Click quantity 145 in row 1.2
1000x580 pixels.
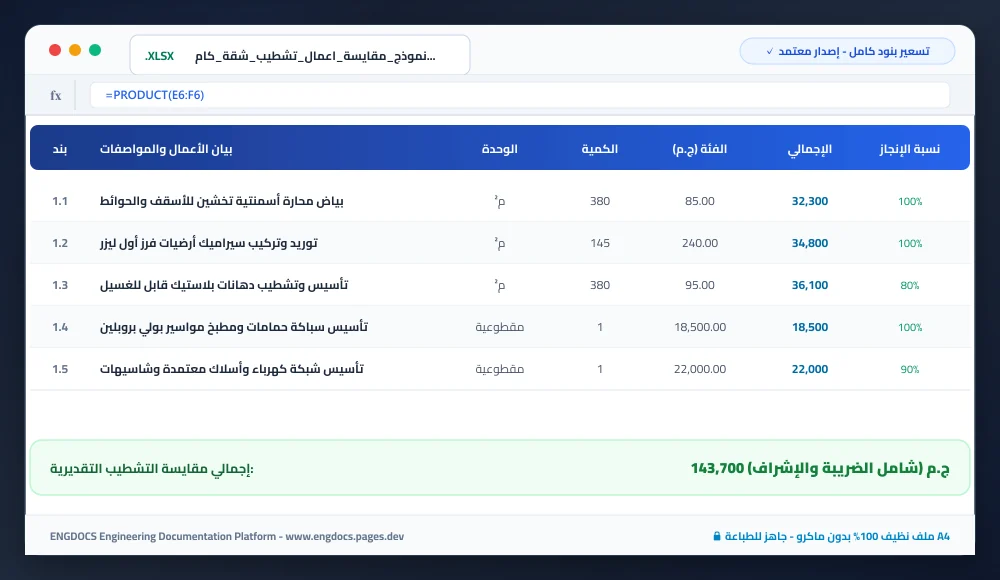point(599,243)
